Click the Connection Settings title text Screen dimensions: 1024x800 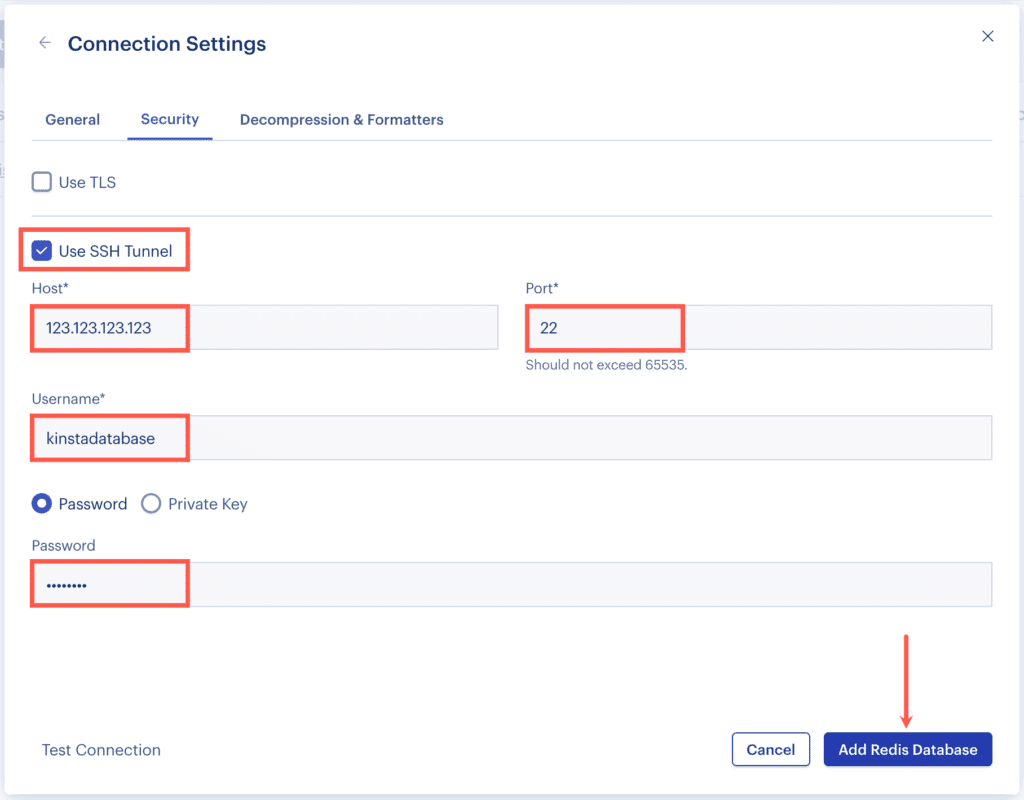(166, 43)
